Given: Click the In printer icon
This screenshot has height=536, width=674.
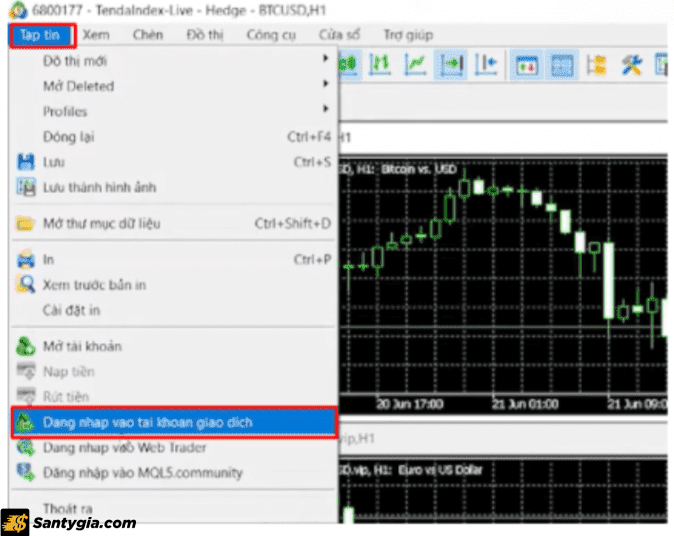Looking at the screenshot, I should [x=25, y=259].
